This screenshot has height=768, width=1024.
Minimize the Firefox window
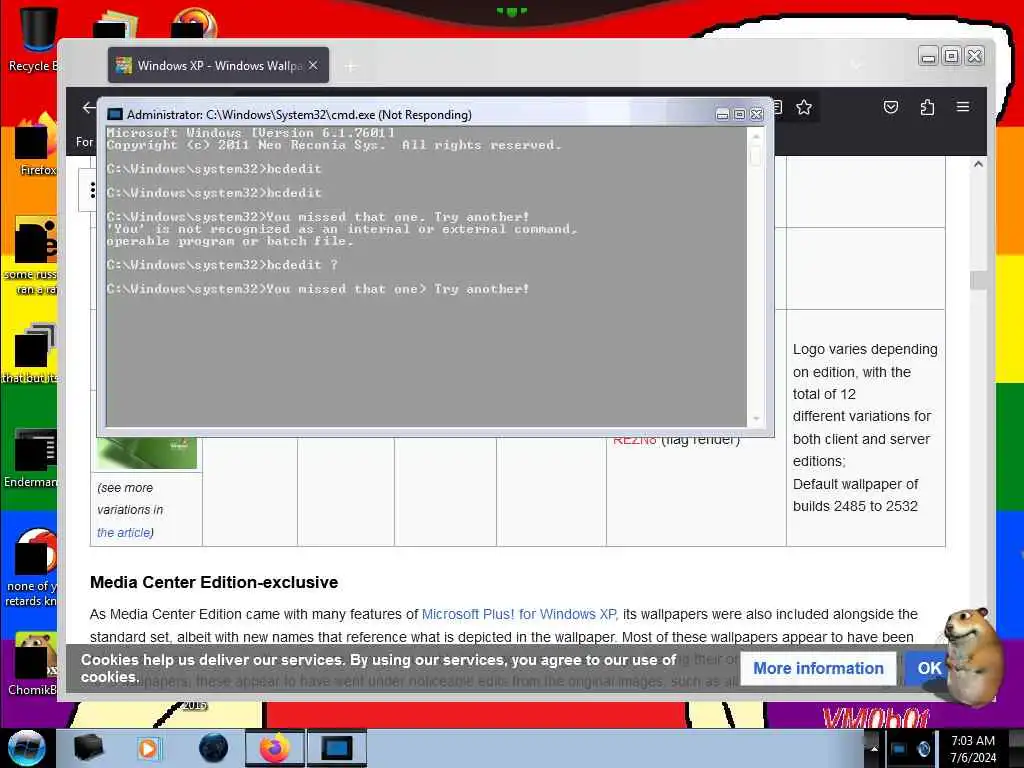(927, 57)
